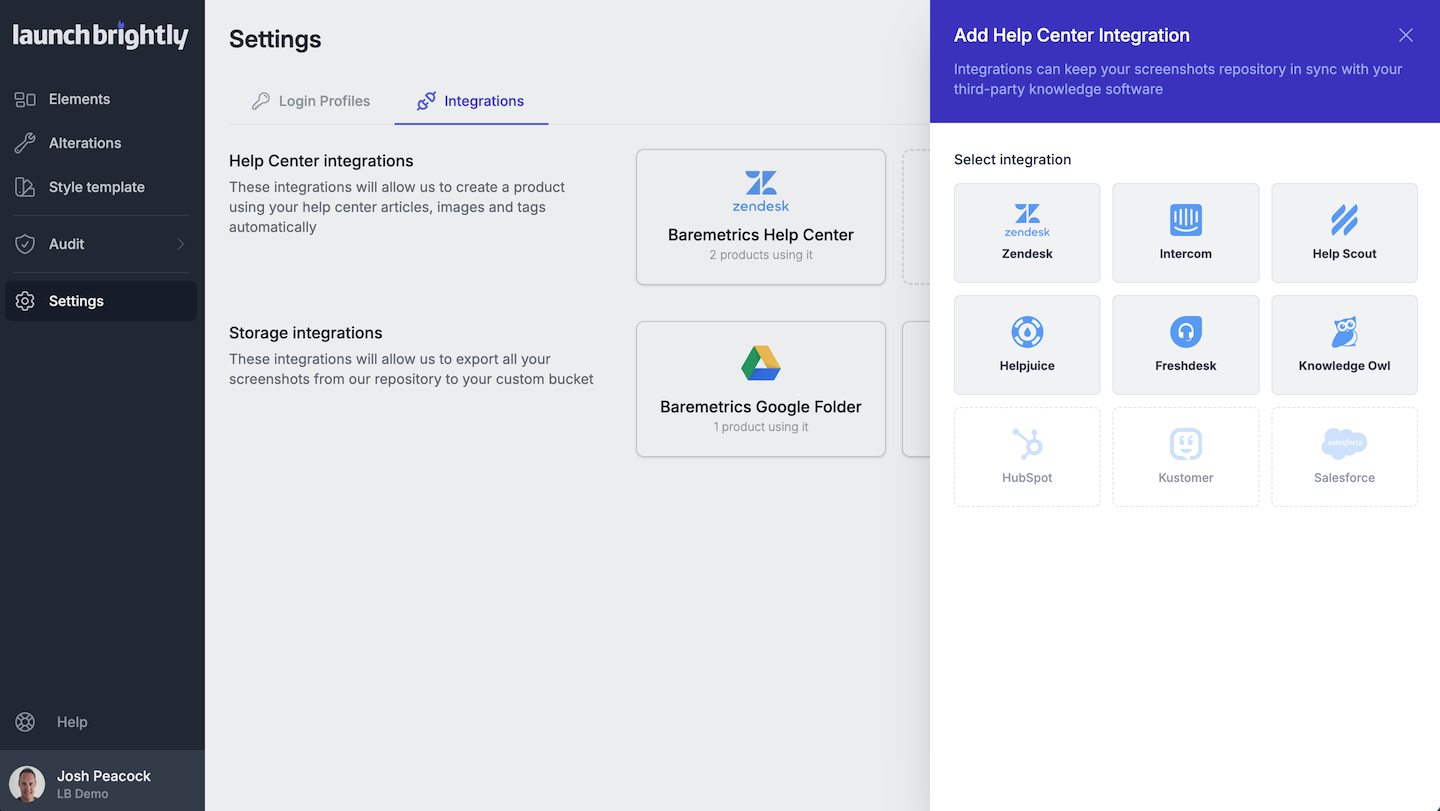
Task: Choose the Salesforce integration icon
Action: click(1344, 456)
